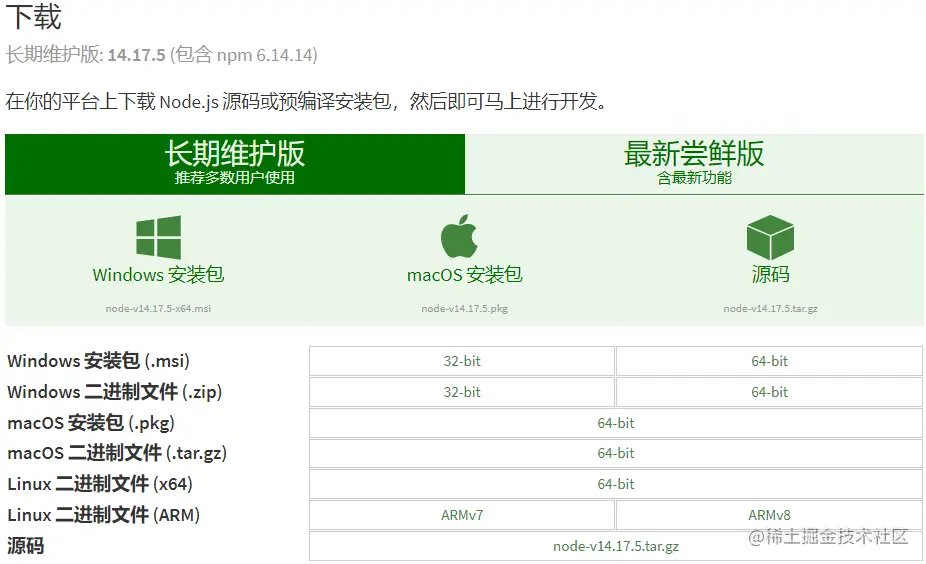Click node-v14.17.5.tar.gz in the 源码 table row
The image size is (926, 564).
point(616,546)
